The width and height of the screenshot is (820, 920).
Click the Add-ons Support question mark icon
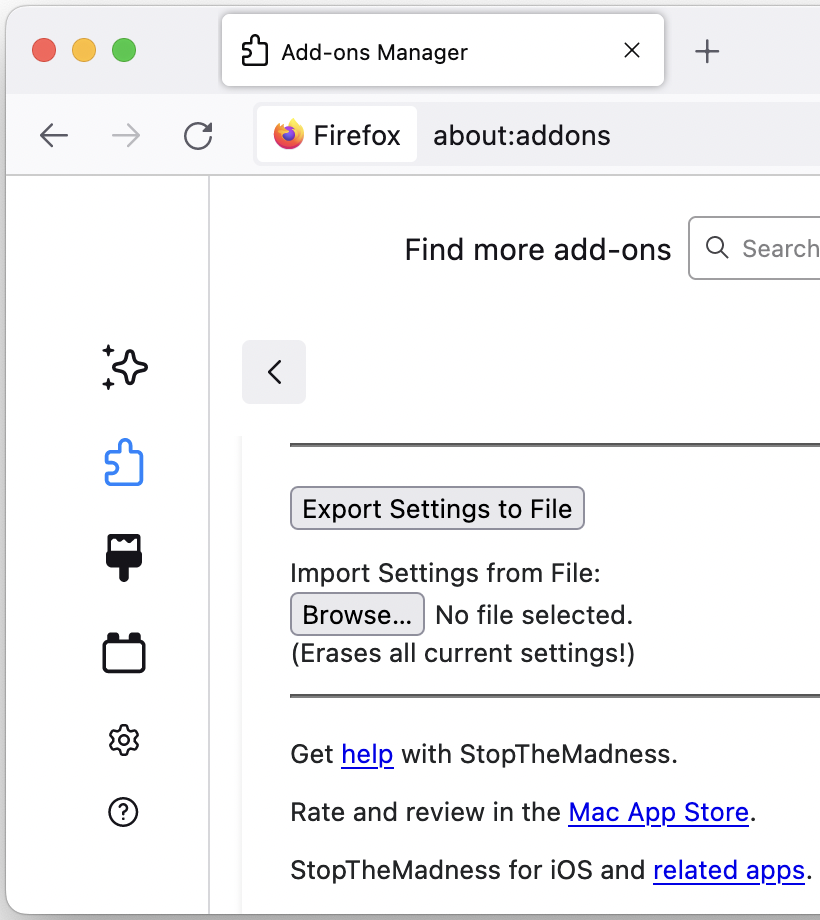coord(124,812)
